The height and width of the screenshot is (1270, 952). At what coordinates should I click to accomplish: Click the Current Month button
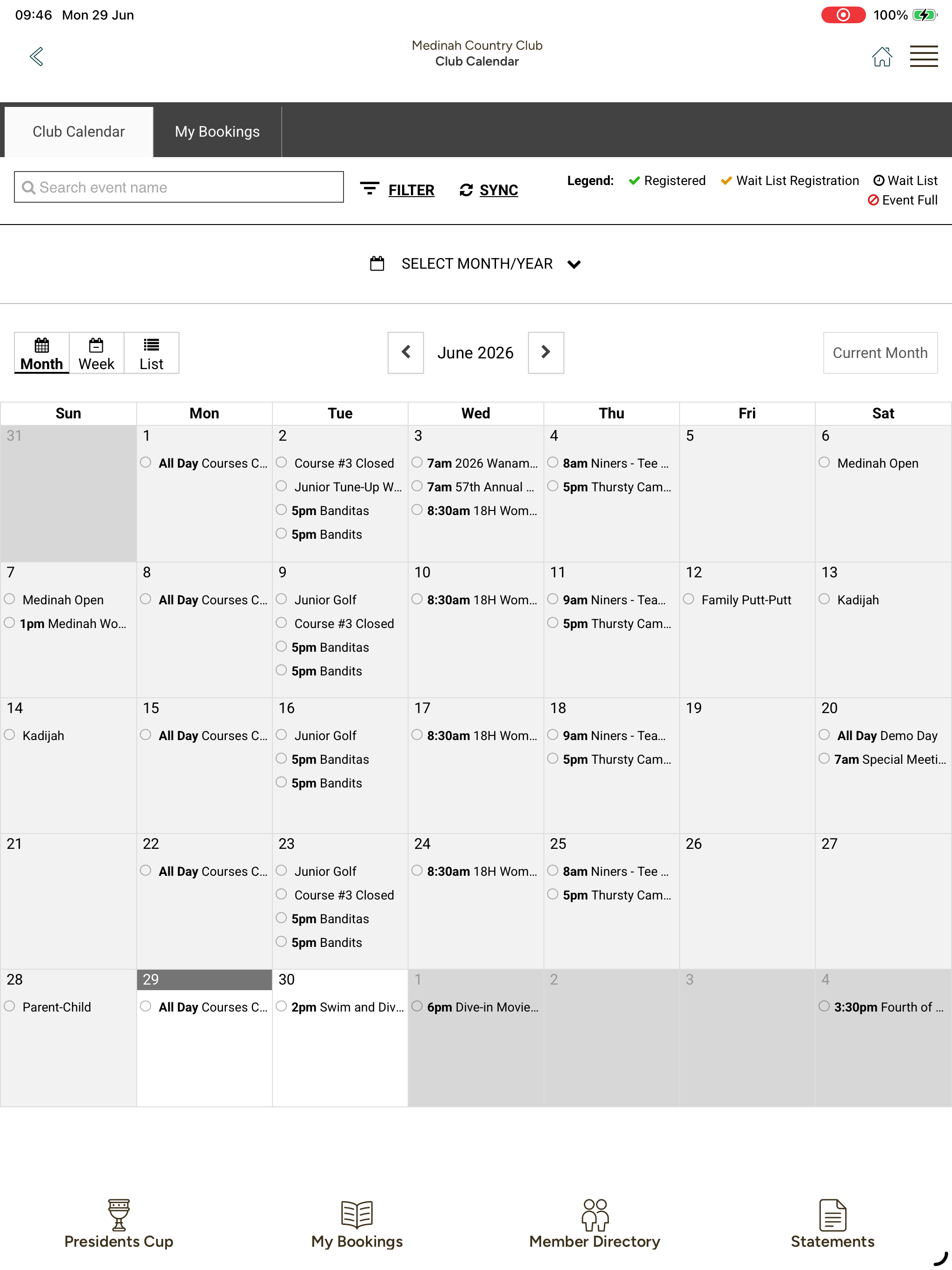(879, 352)
